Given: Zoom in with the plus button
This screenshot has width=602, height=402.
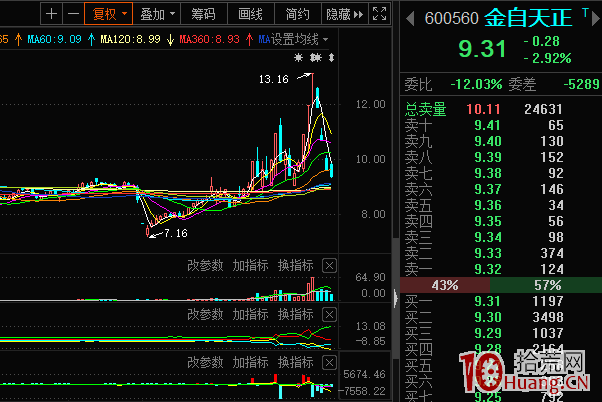Looking at the screenshot, I should [51, 14].
